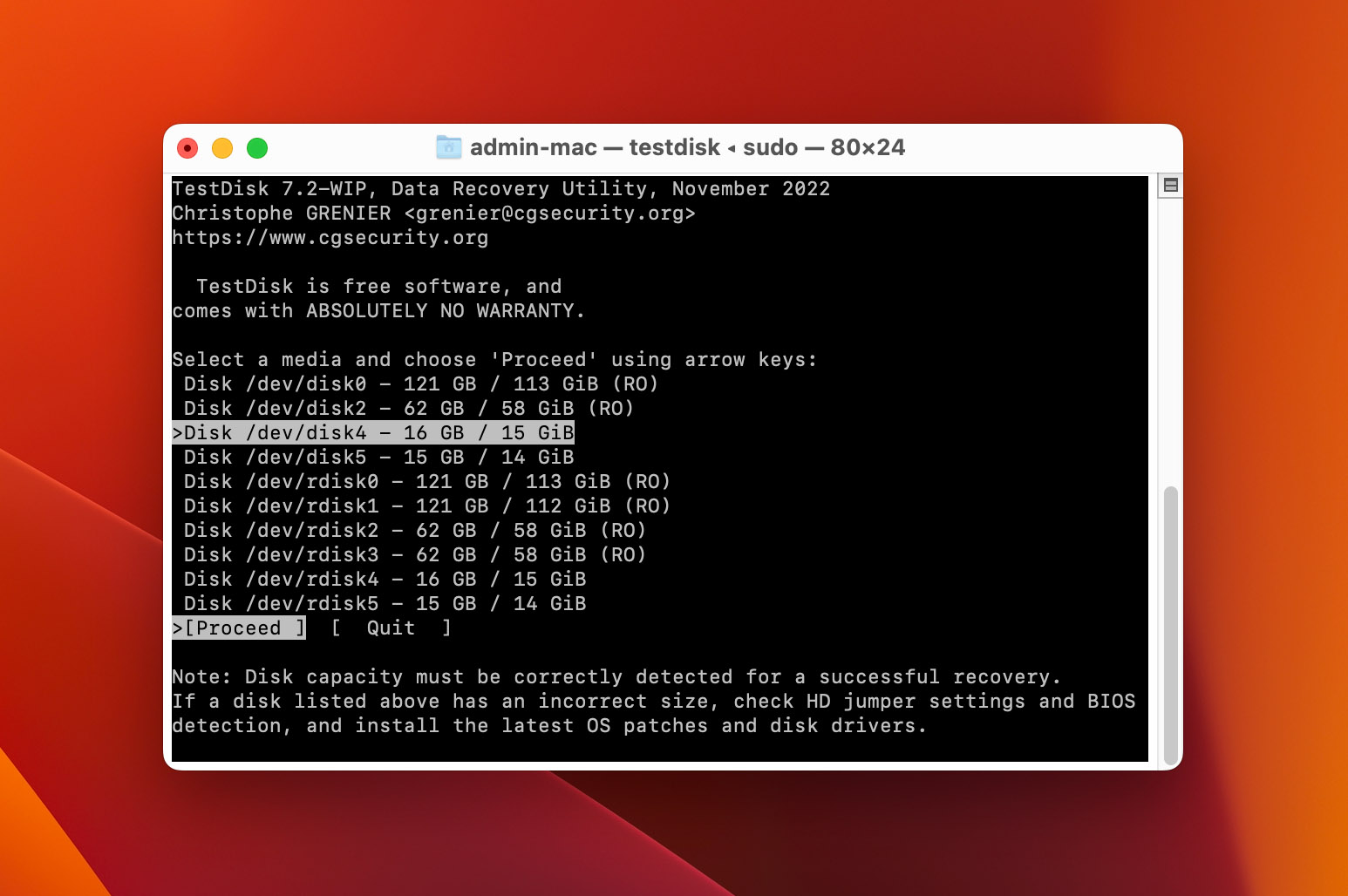
Task: Click the line Disk /dev/disk2 - 62 GB
Action: pos(409,408)
